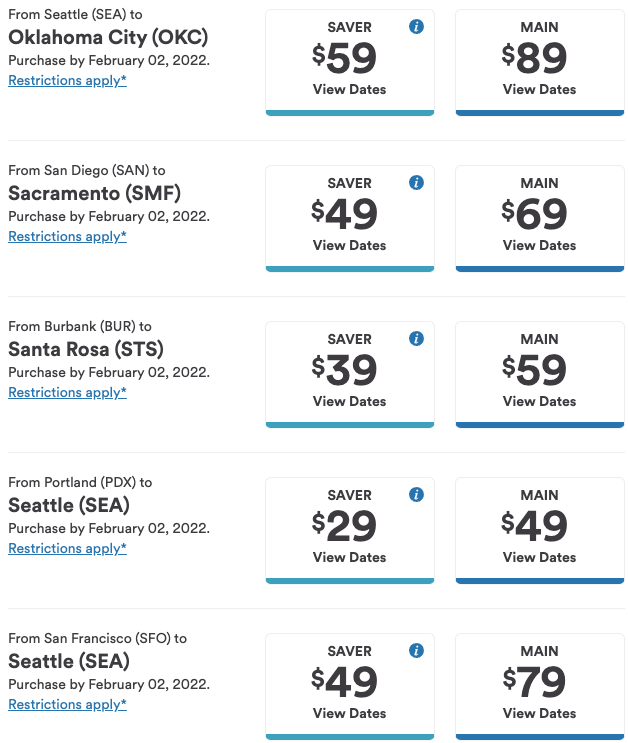Choose $69 Main fare to Sacramento
628x743 pixels.
tap(540, 218)
